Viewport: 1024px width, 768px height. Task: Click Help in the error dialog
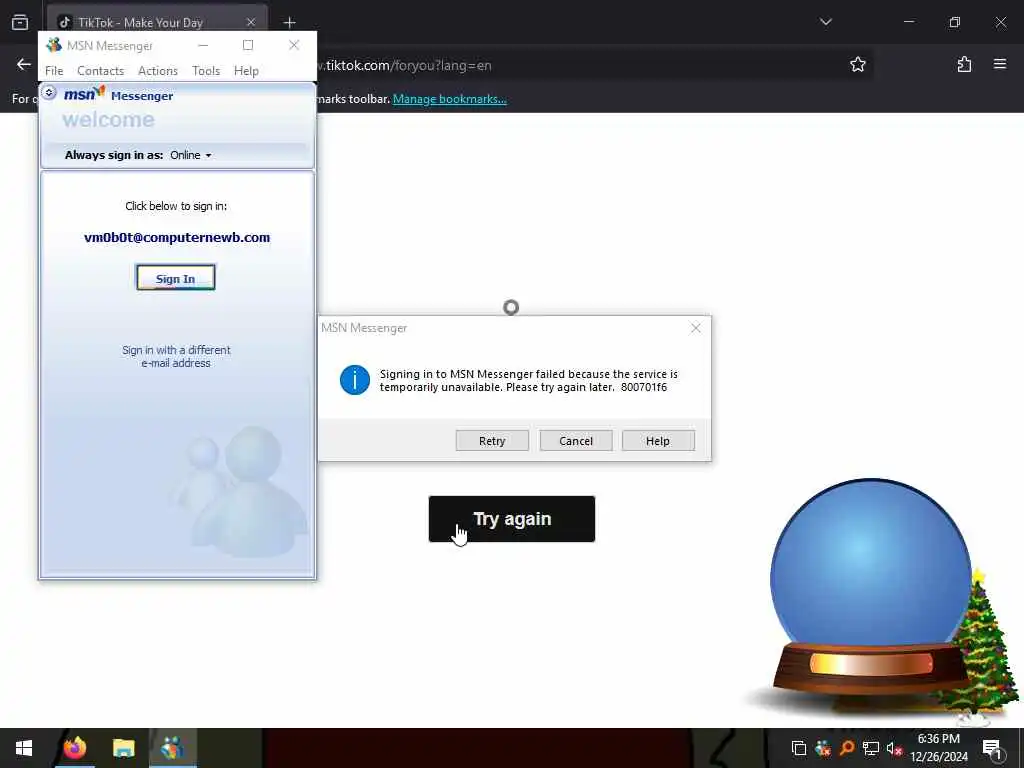(658, 441)
